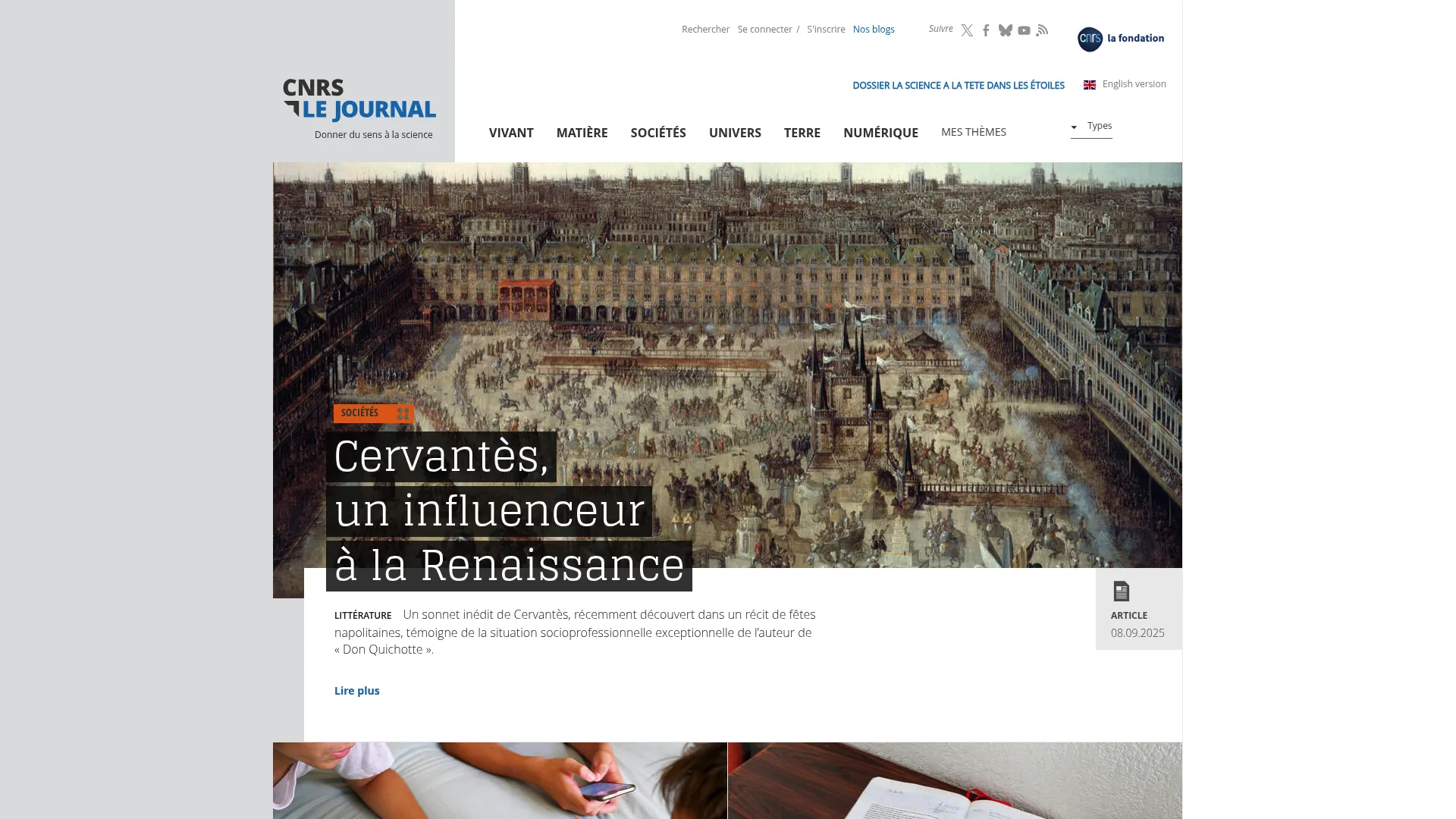Expand the Types dropdown

(x=1091, y=127)
